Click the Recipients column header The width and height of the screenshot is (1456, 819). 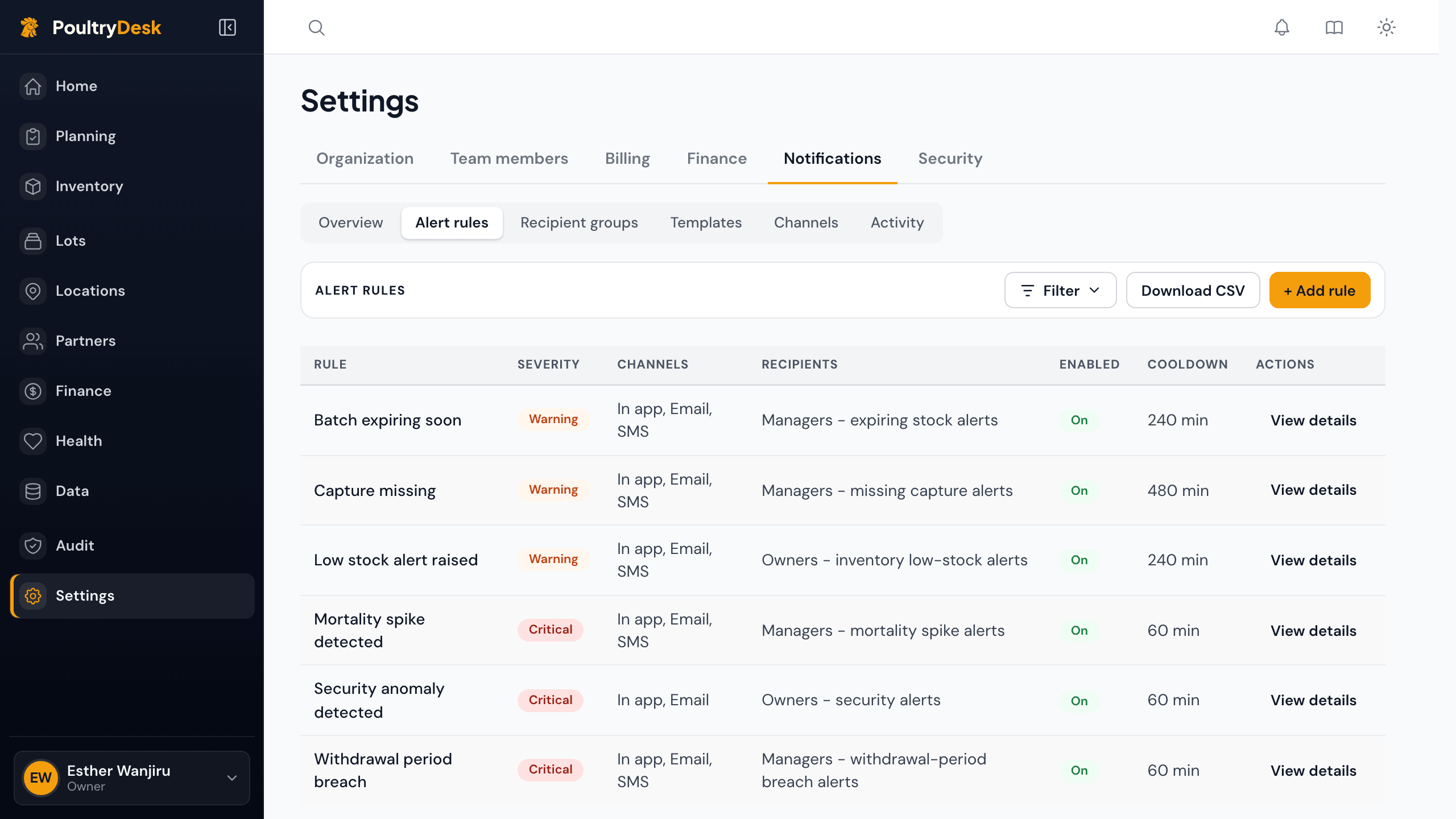pos(799,365)
